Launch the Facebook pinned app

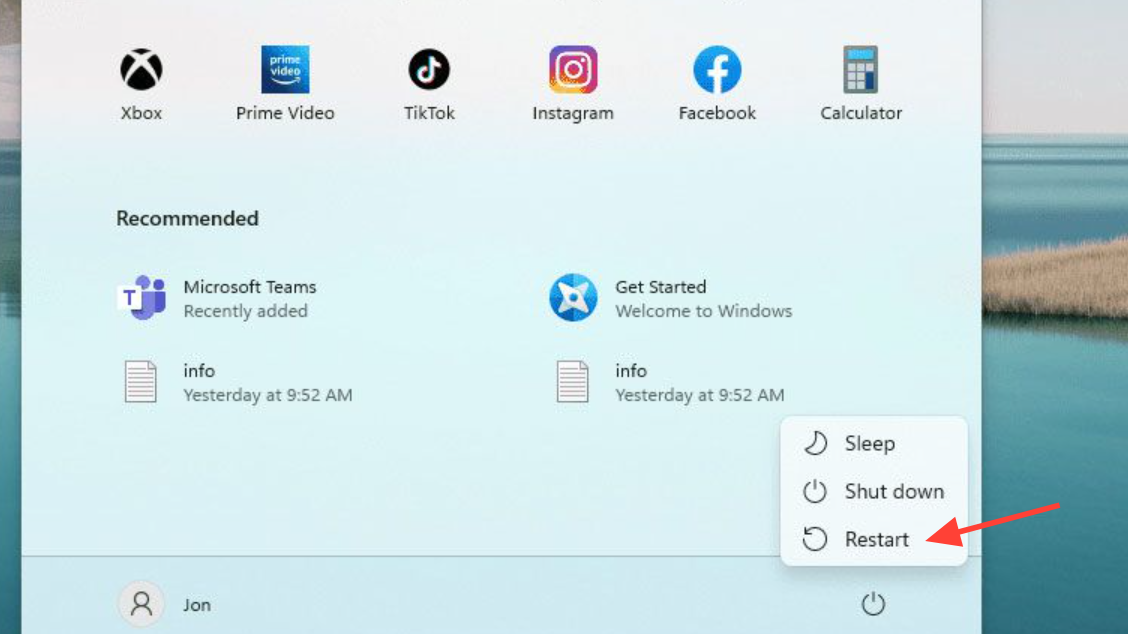[x=717, y=71]
